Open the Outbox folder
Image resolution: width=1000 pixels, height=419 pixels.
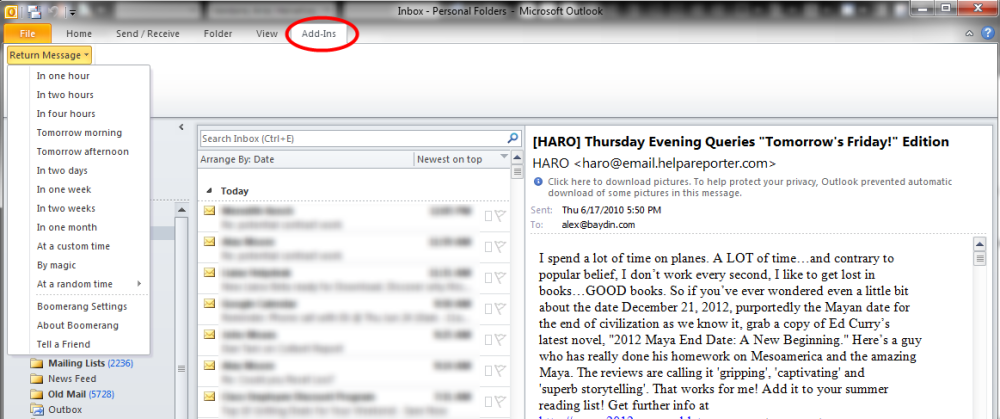[x=57, y=409]
